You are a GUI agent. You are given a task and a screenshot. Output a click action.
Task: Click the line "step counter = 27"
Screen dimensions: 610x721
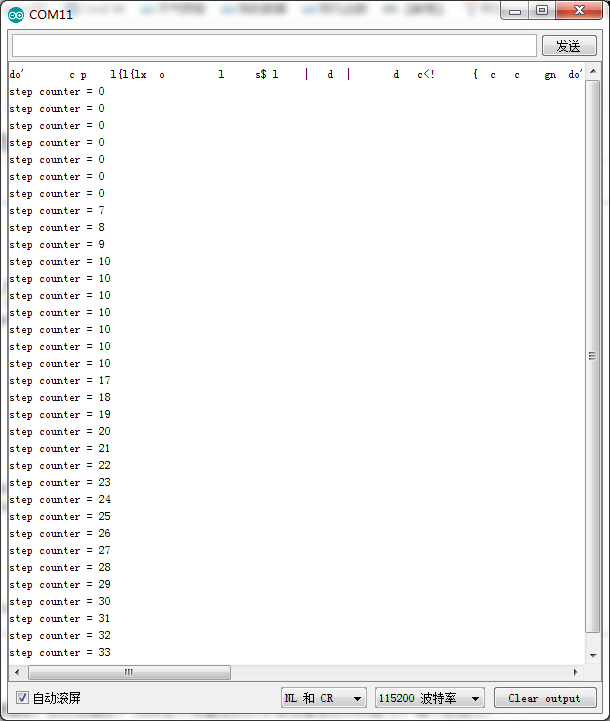click(x=60, y=551)
